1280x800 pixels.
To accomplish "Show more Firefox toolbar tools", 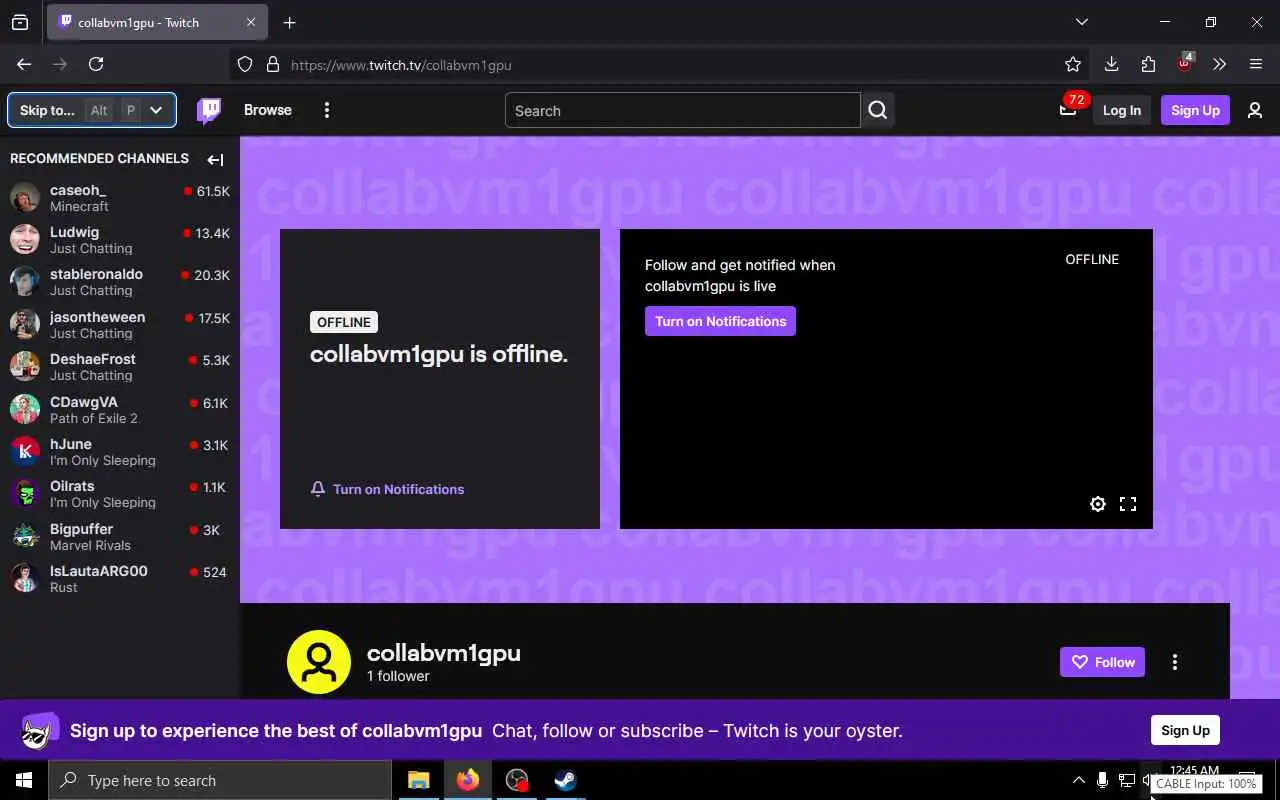I will (x=1219, y=64).
